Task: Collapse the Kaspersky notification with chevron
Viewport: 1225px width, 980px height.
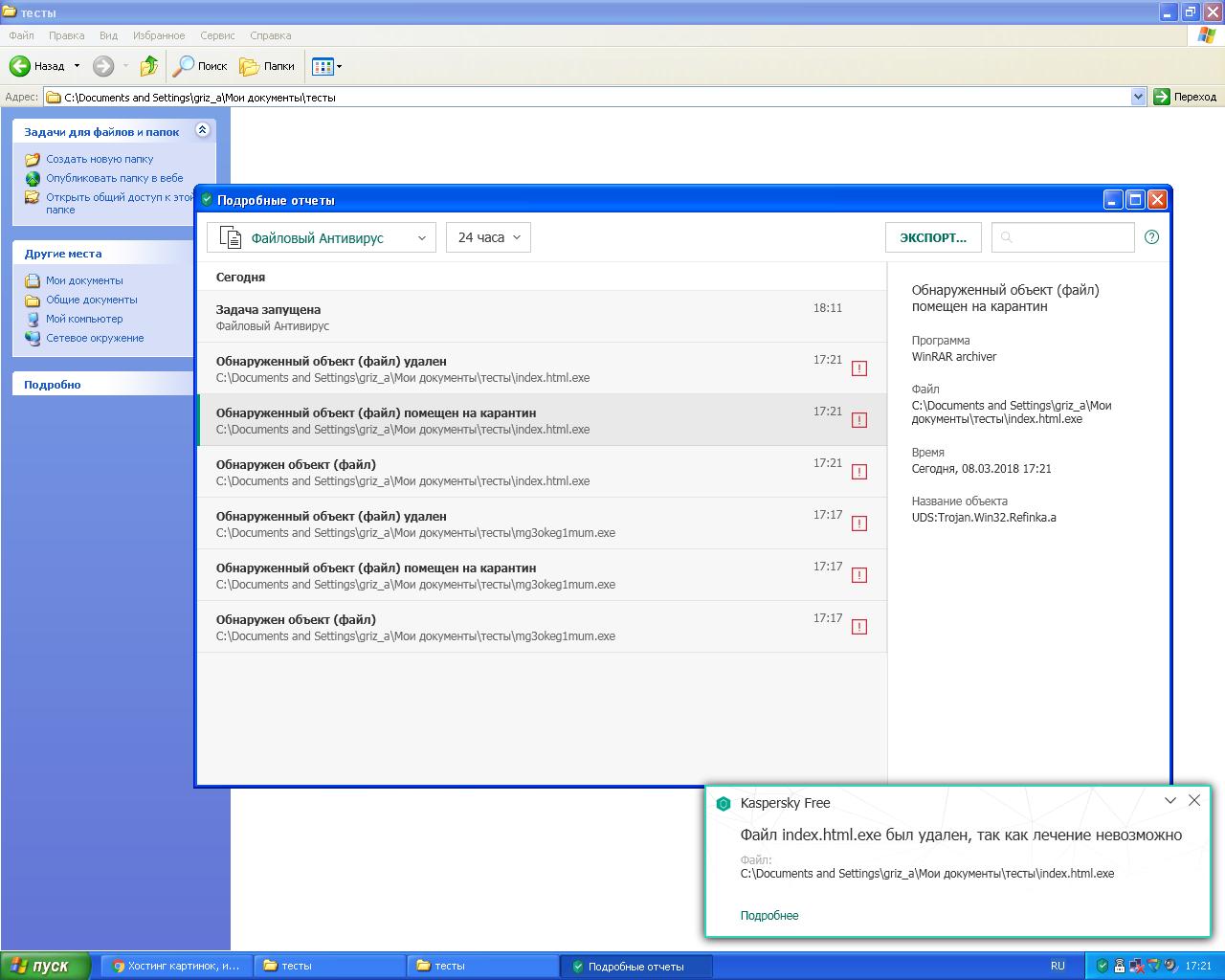Action: pos(1169,800)
